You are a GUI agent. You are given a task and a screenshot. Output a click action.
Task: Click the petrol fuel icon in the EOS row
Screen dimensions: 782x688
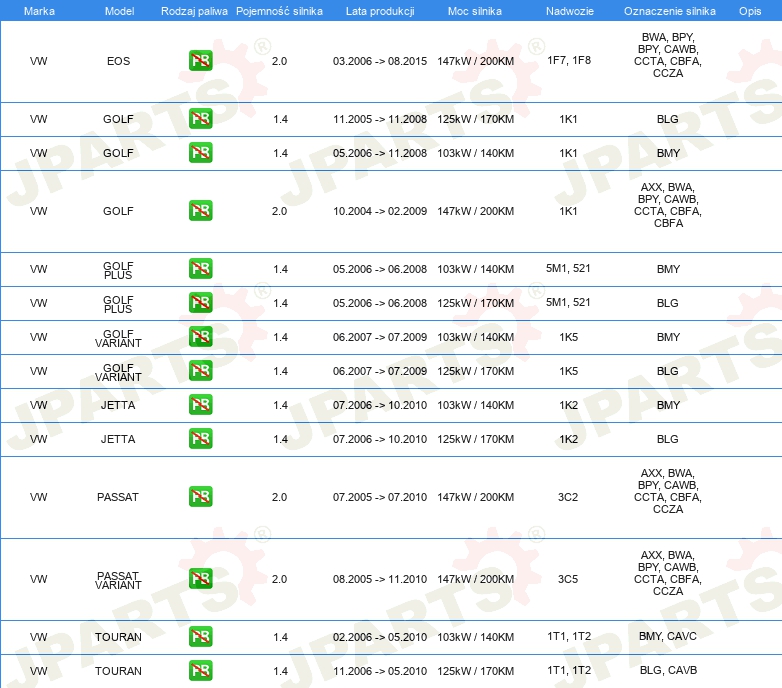(x=200, y=61)
